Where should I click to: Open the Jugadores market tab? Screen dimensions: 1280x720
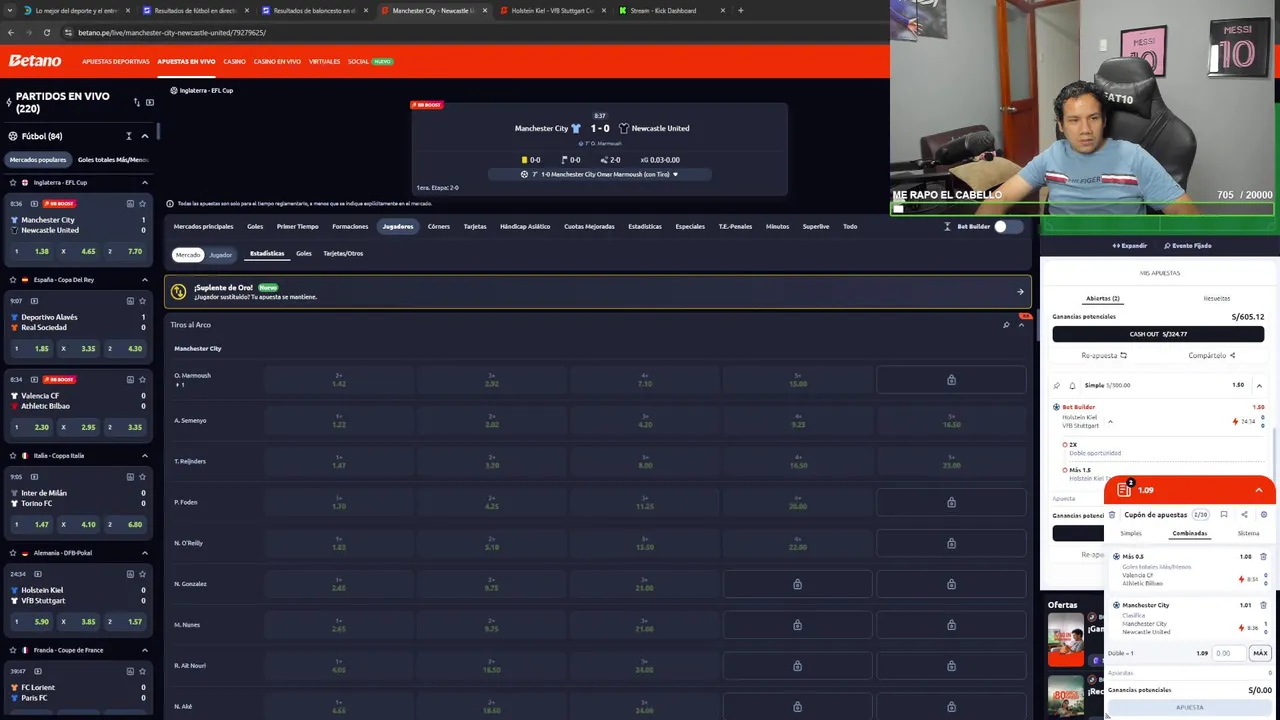(397, 227)
